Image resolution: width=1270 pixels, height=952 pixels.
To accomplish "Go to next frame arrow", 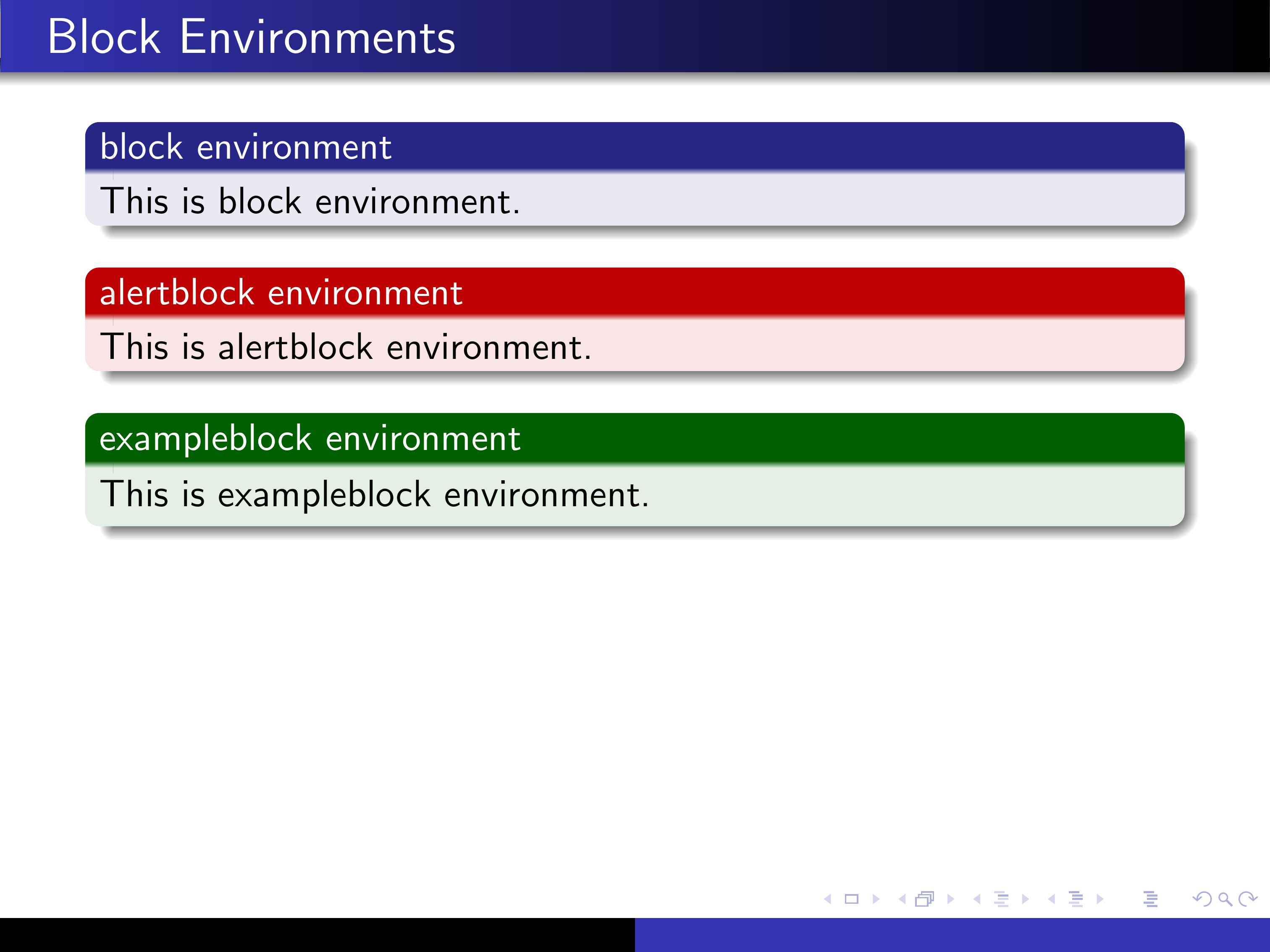I will coord(951,899).
